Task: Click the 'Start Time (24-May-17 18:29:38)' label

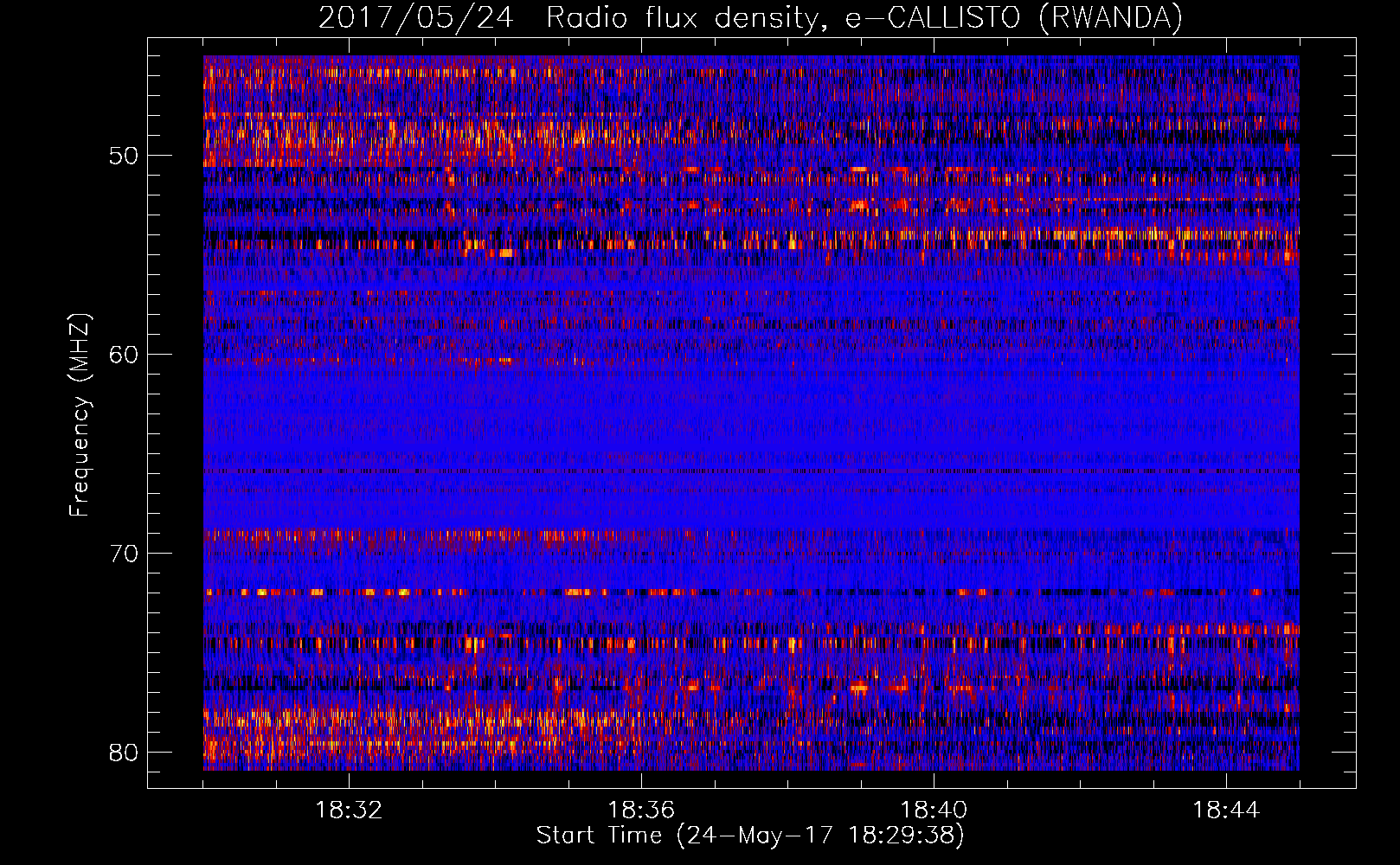Action: (750, 836)
